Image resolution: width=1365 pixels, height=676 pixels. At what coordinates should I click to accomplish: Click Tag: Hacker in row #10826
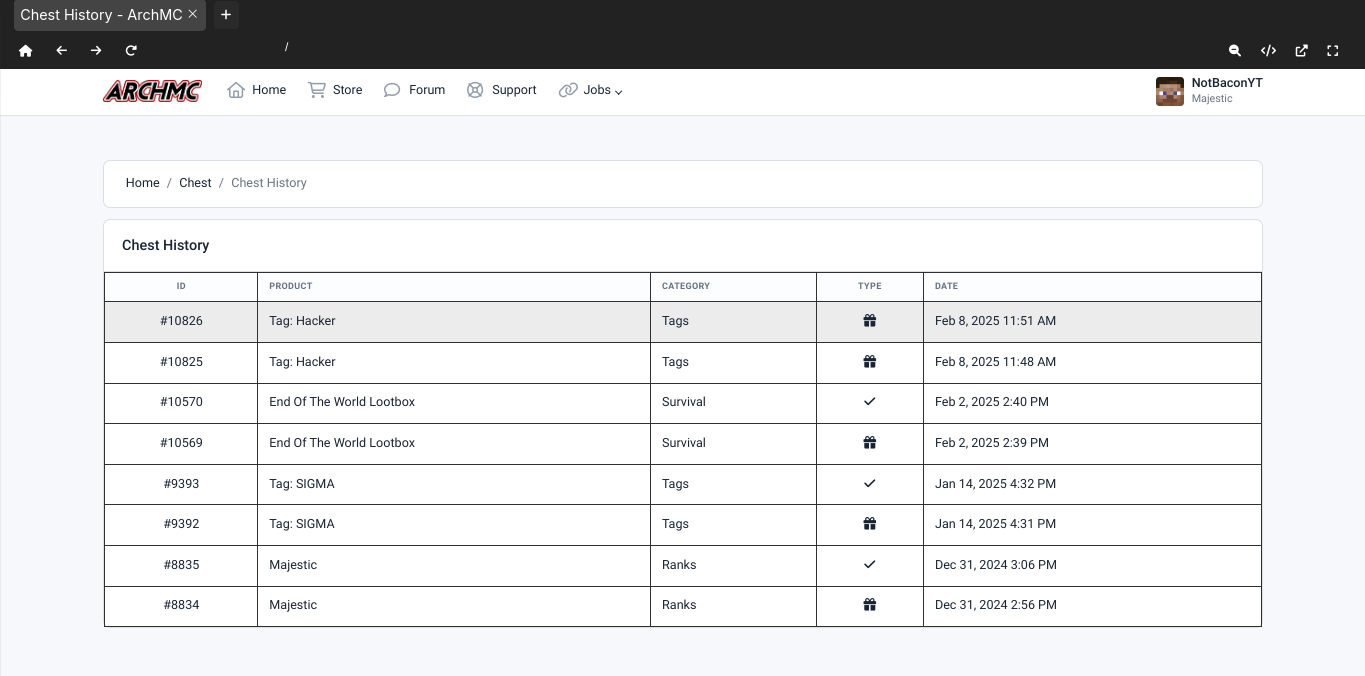pos(302,321)
